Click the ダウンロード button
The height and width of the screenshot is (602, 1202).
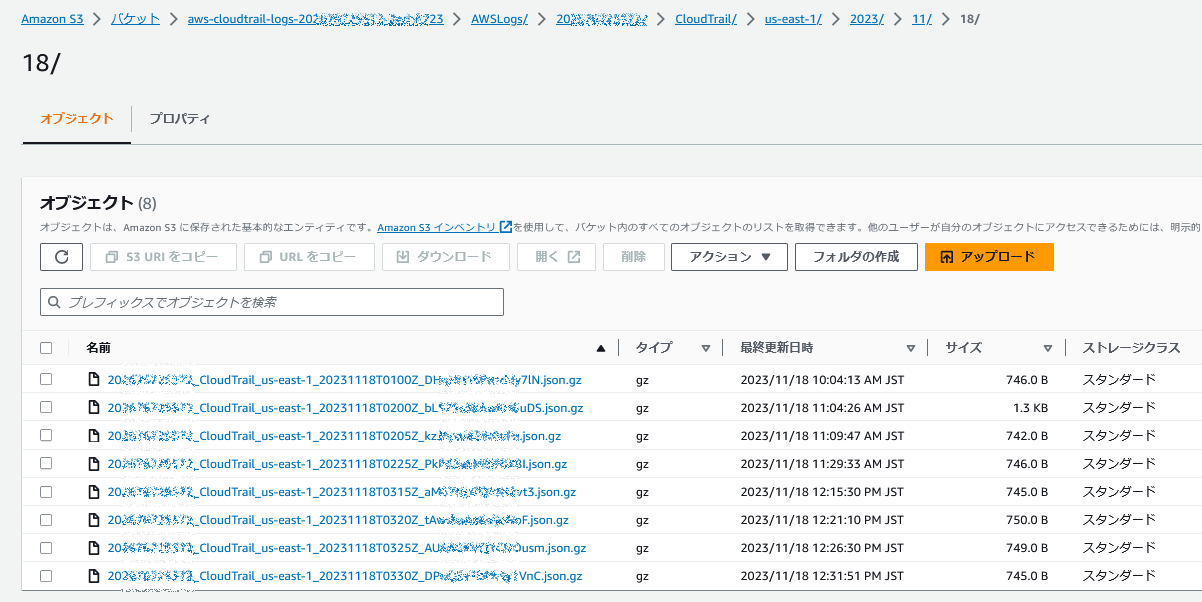pos(446,257)
